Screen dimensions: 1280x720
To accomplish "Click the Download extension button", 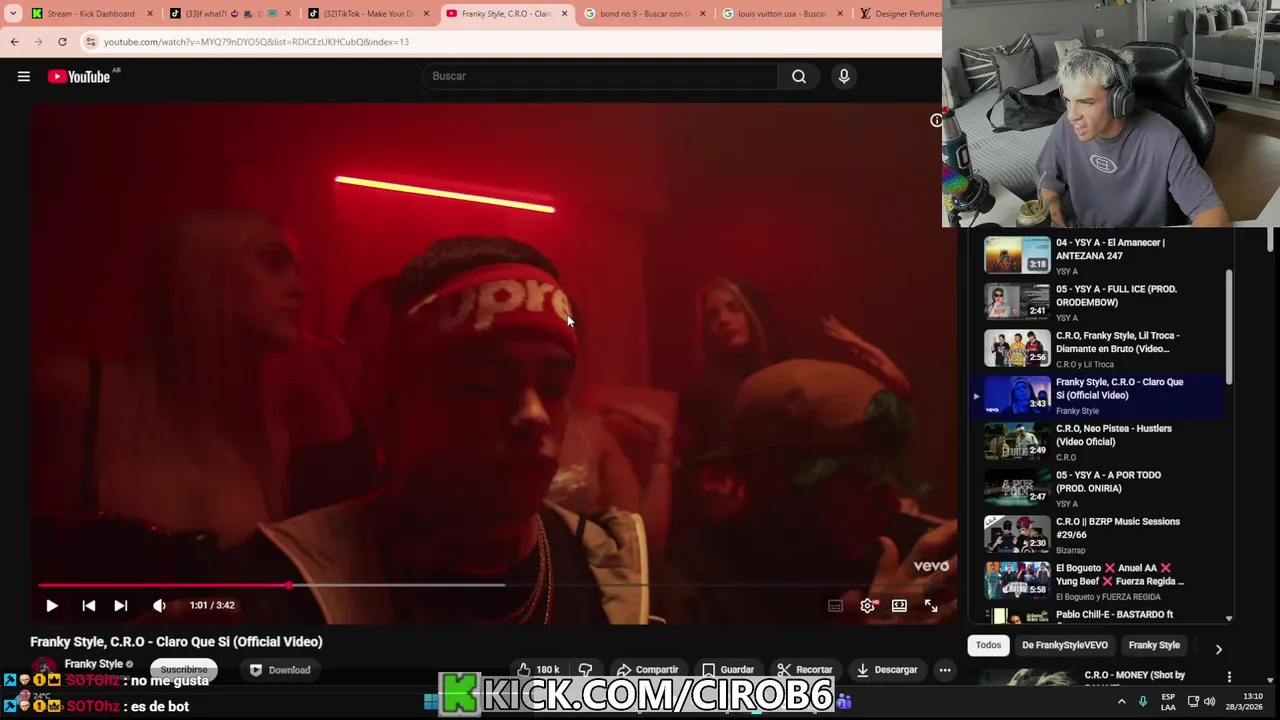I will click(280, 670).
